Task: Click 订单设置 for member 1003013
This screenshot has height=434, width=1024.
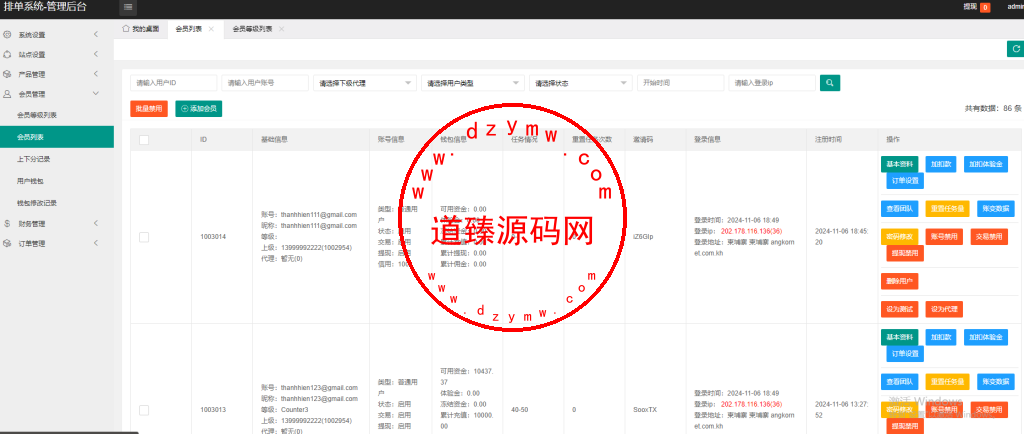Action: click(x=905, y=354)
